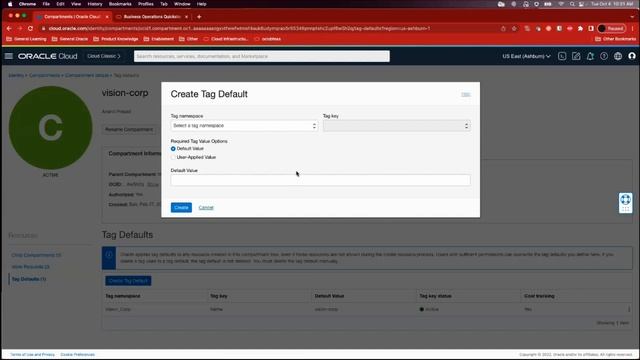Open macOS Spotlight search icon

tap(572, 4)
